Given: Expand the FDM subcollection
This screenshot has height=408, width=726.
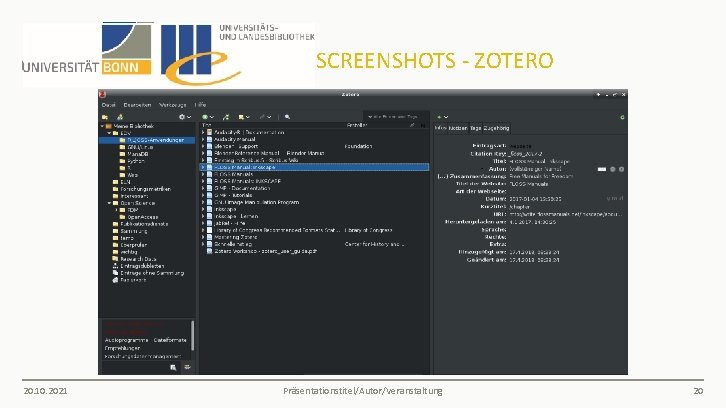Looking at the screenshot, I should click(117, 210).
